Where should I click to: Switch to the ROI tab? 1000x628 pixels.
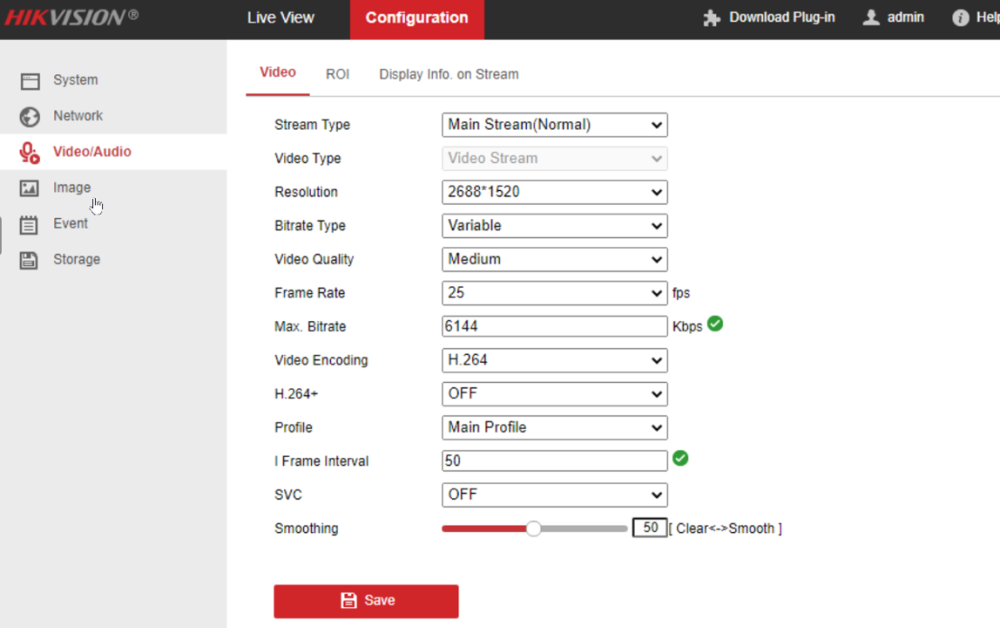337,75
